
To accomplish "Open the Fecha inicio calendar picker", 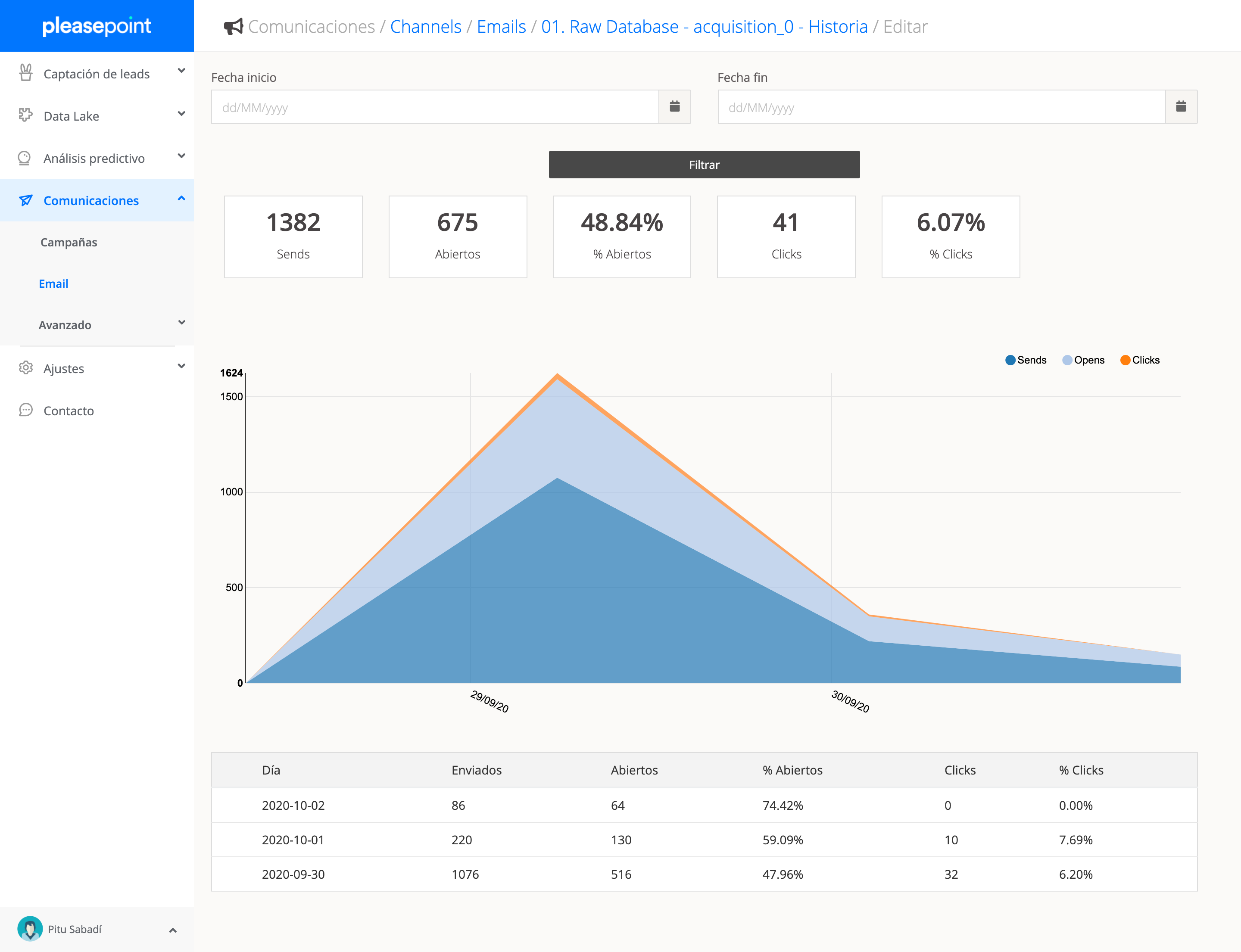I will [674, 106].
